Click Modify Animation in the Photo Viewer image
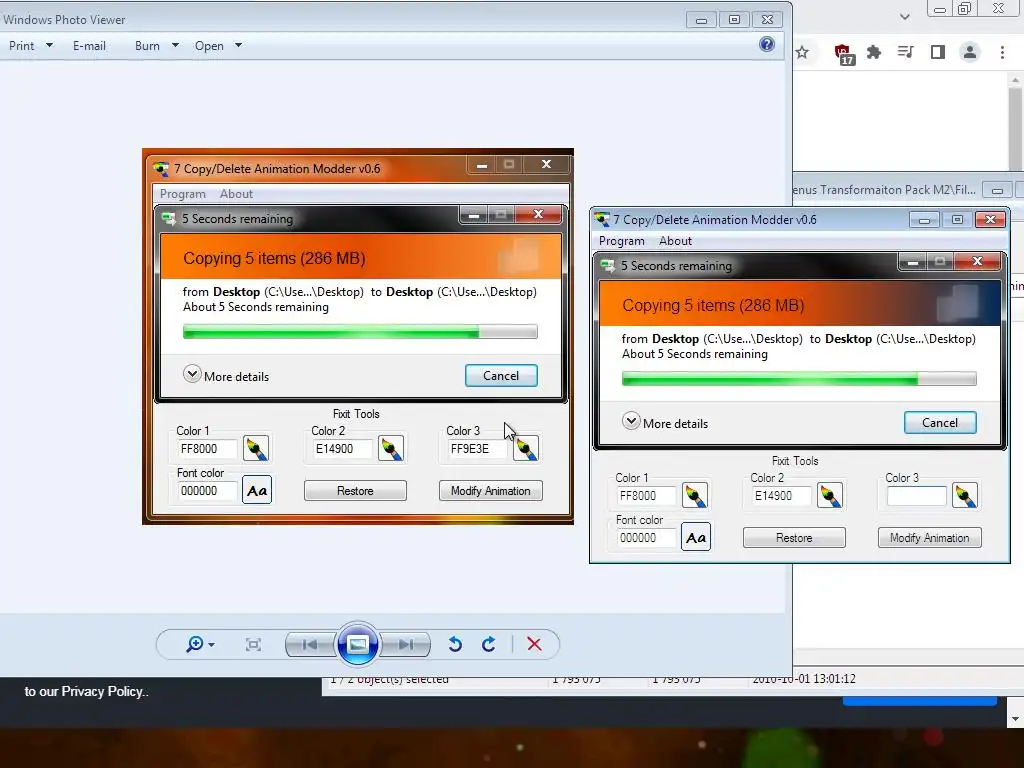This screenshot has width=1024, height=768. 490,490
